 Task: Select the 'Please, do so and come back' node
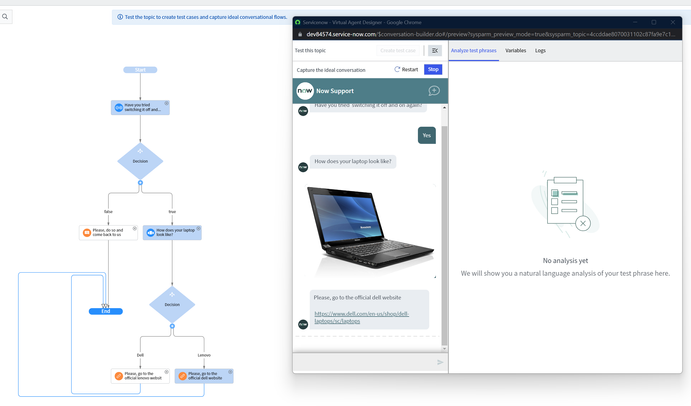[108, 233]
